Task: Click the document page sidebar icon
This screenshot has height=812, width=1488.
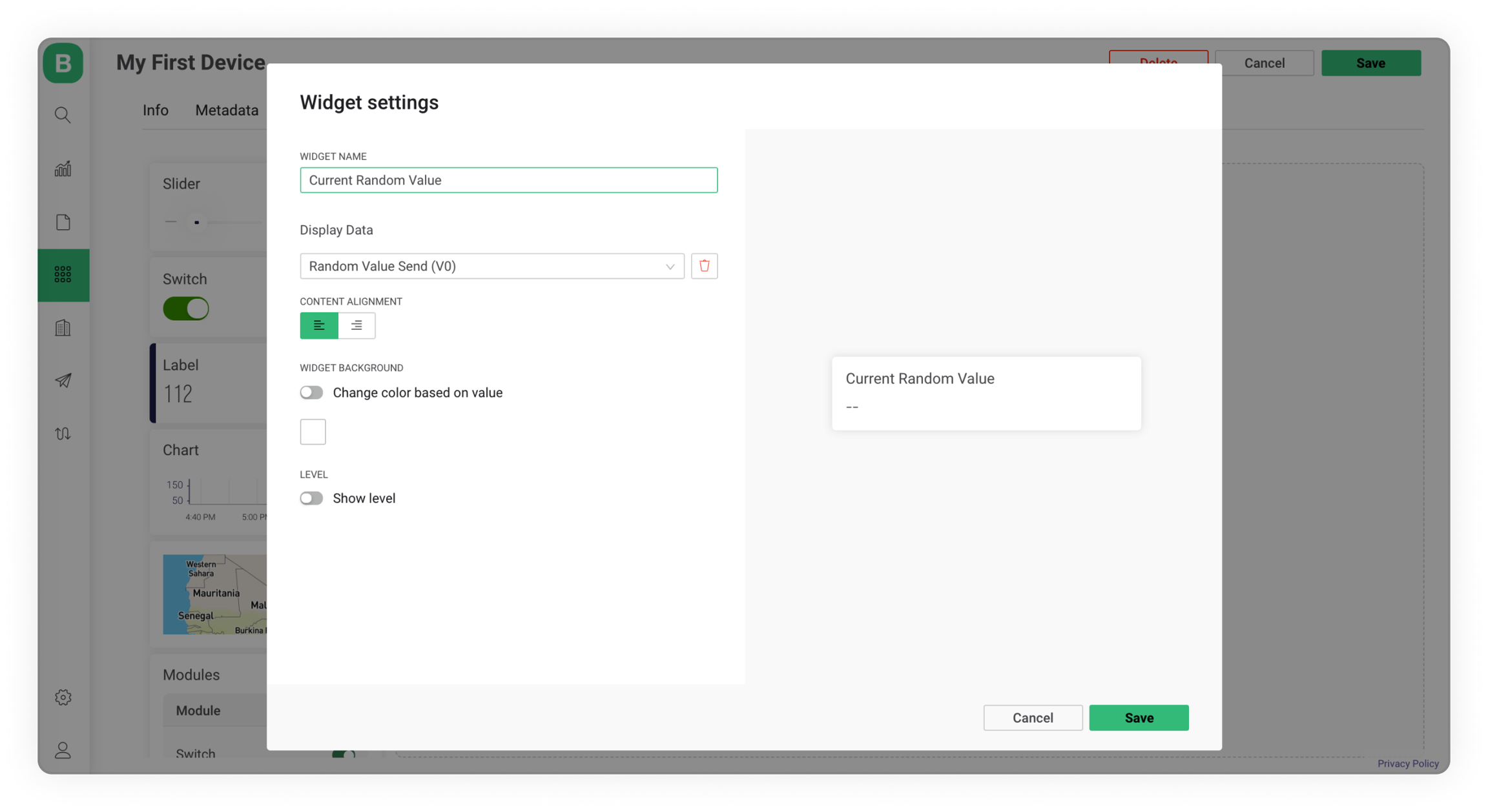Action: (x=63, y=222)
